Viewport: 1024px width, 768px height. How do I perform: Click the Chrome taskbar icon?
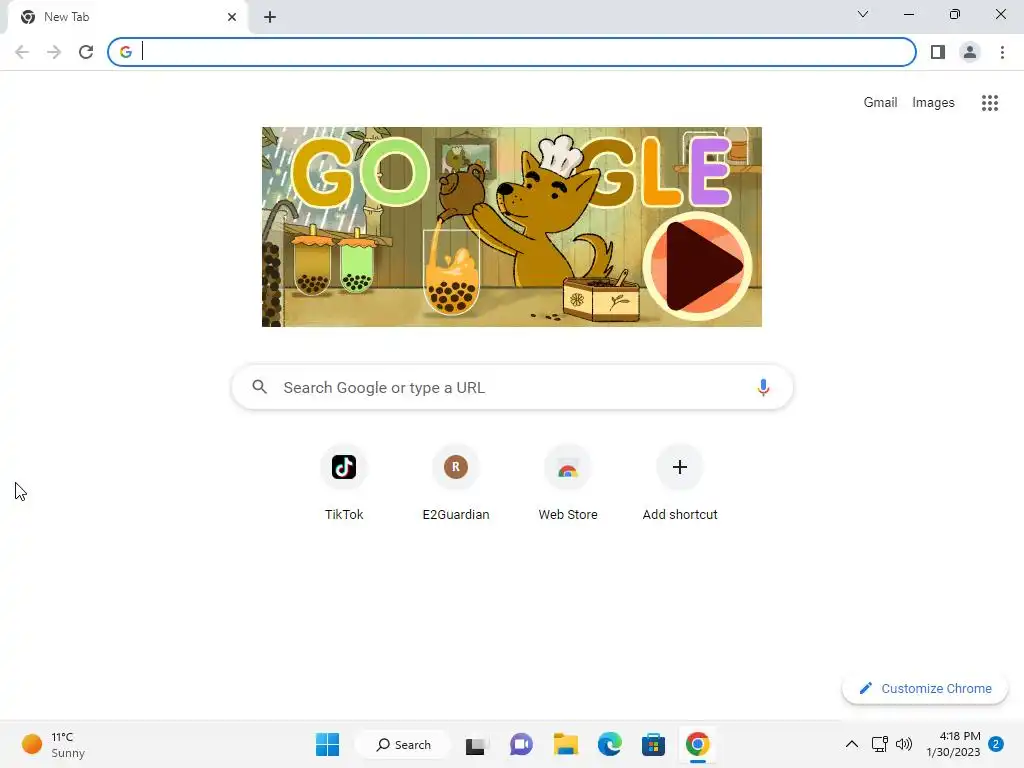(697, 744)
